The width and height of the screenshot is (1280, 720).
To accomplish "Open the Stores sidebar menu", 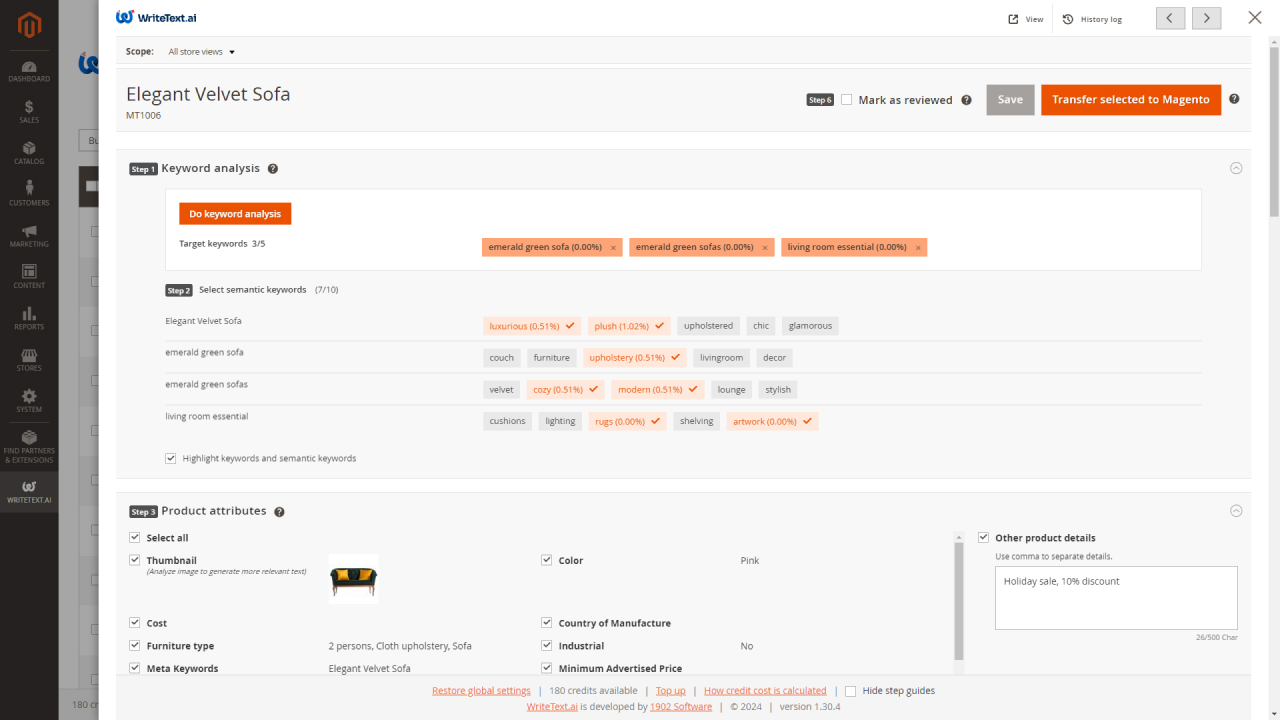I will pos(29,360).
